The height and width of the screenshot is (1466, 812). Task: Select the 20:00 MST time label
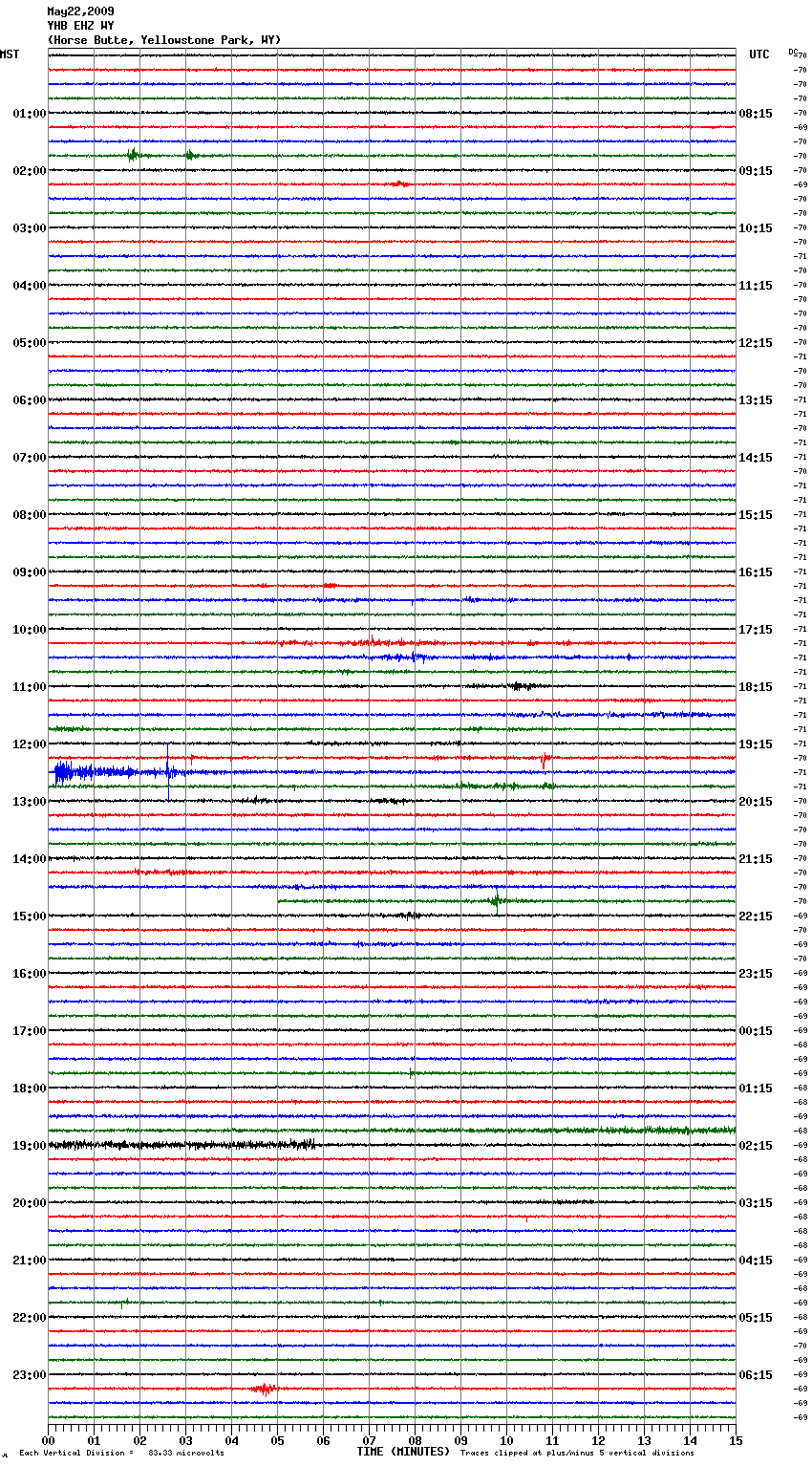pos(30,1203)
